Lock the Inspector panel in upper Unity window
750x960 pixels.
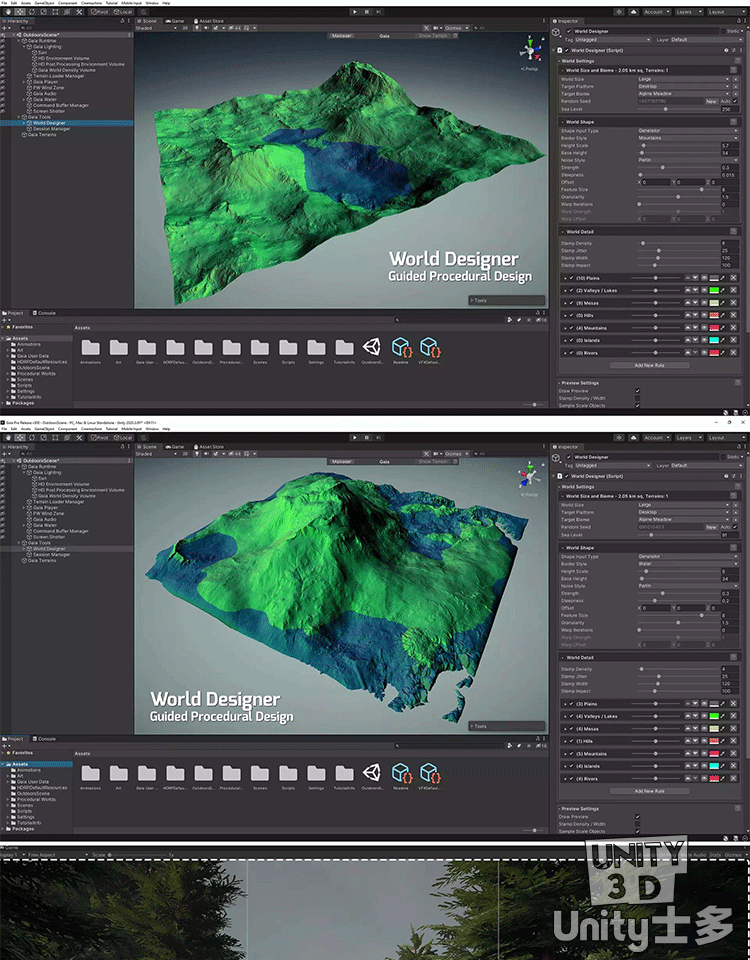(x=737, y=21)
